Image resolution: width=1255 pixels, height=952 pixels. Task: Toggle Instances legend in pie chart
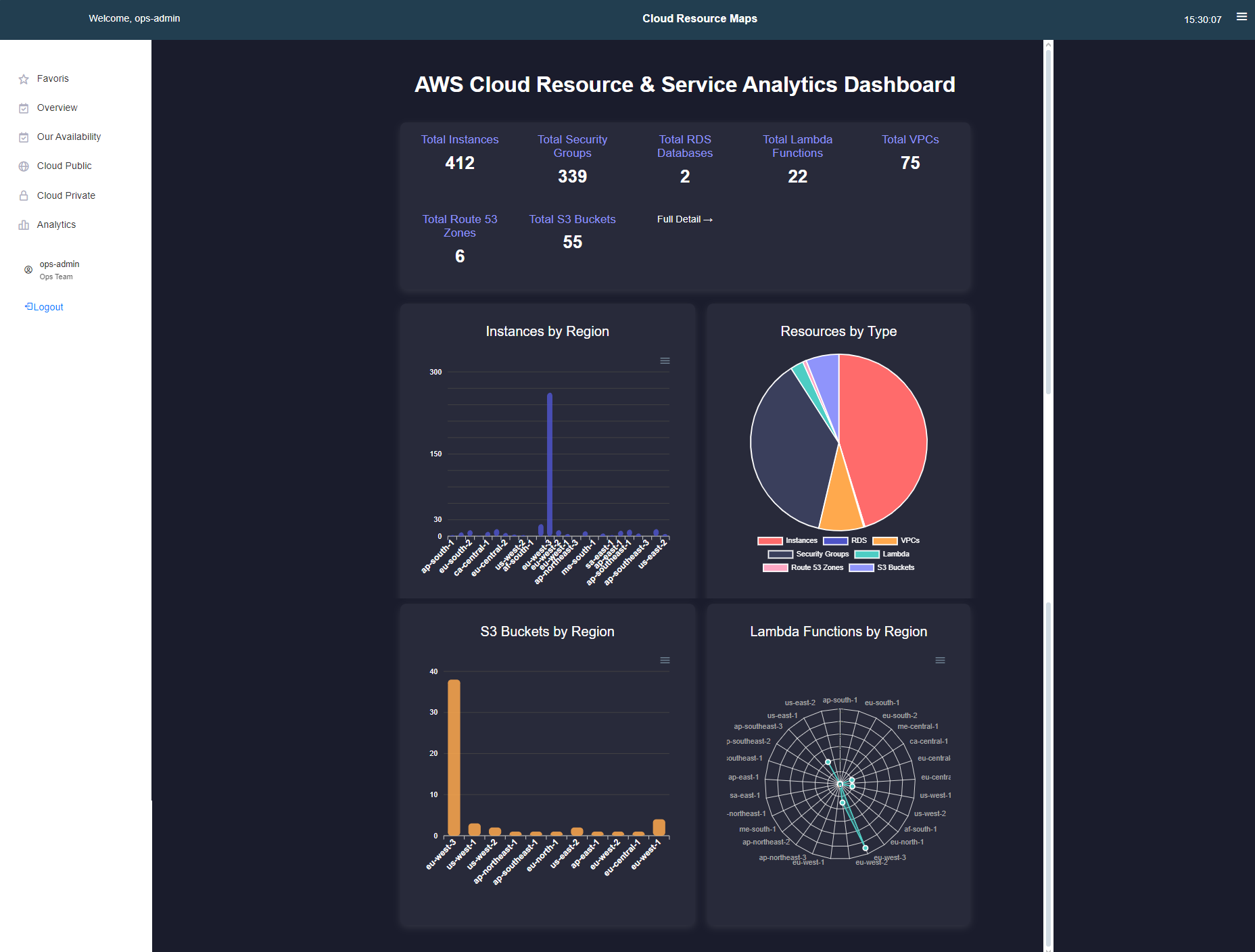click(787, 540)
